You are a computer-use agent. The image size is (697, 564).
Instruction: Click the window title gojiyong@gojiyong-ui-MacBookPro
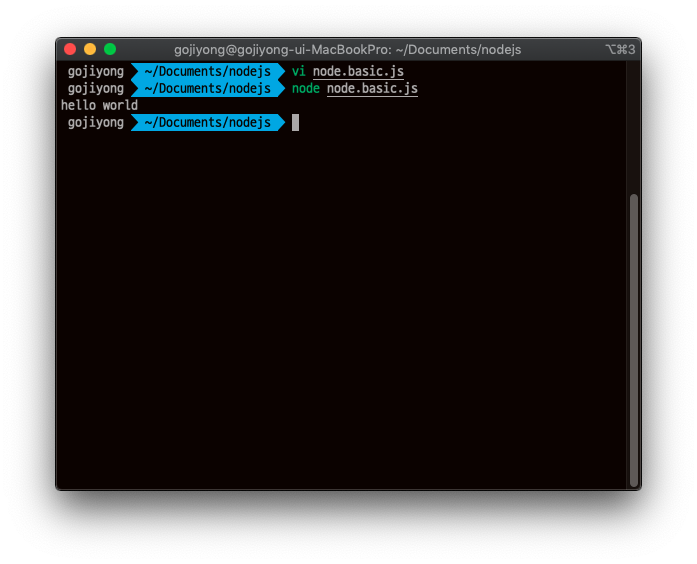click(348, 49)
